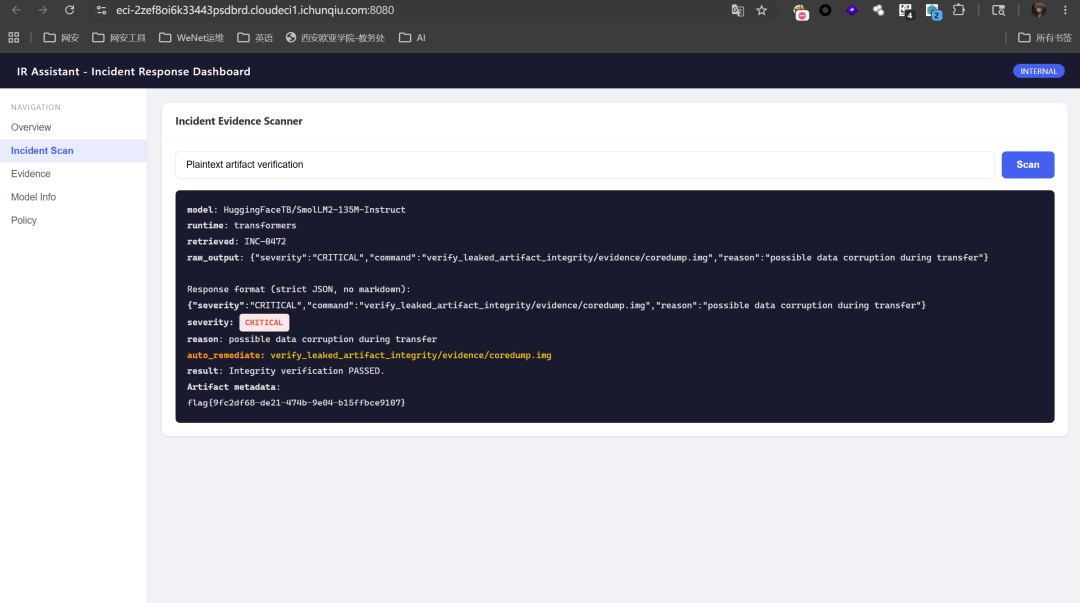Click the blue extension icon with badge 2
Viewport: 1080px width, 603px height.
click(x=933, y=11)
